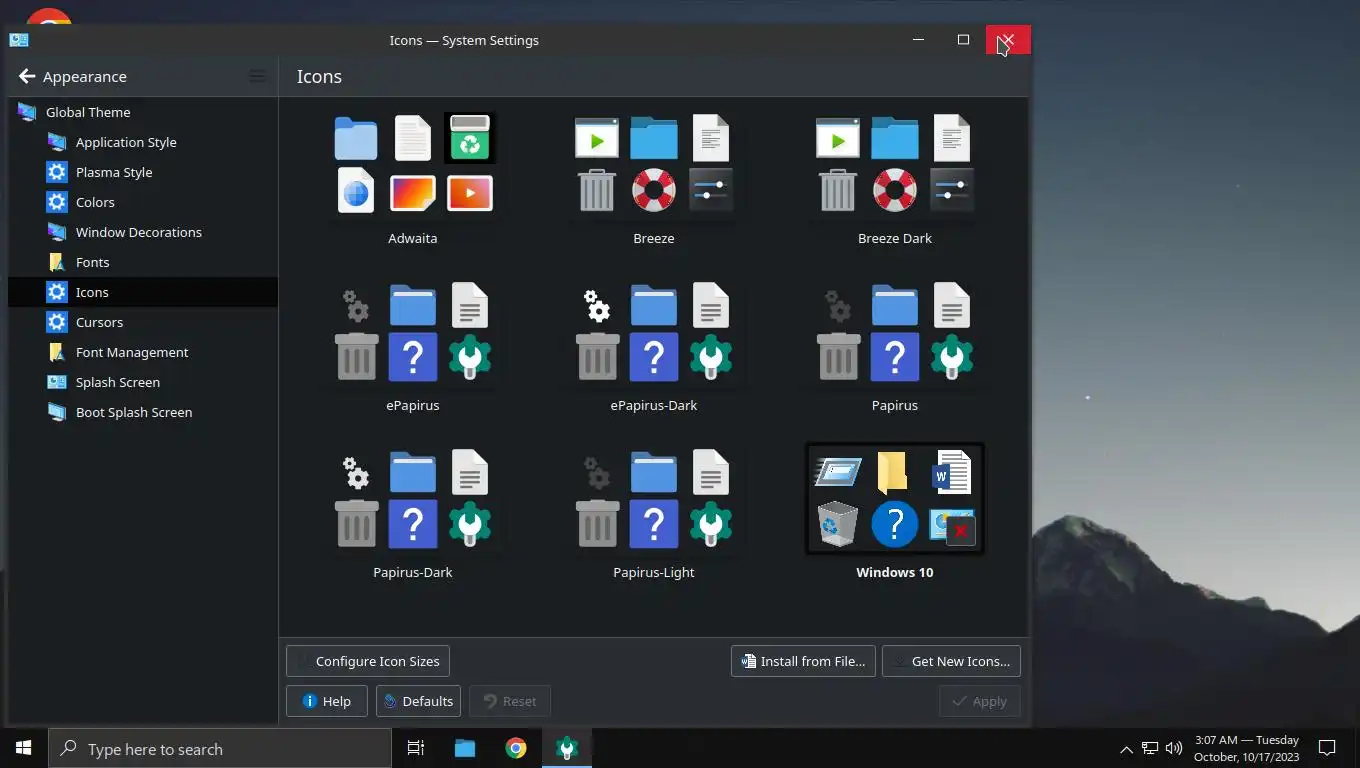Close the System Settings window
Screen dimensions: 1360x768
(1008, 40)
